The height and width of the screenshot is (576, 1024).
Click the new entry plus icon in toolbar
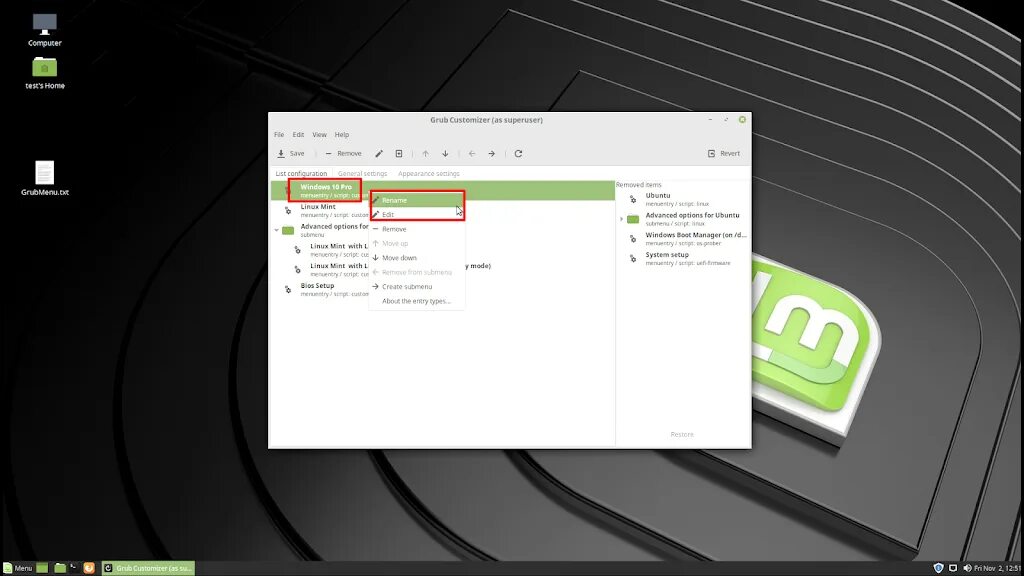tap(399, 153)
